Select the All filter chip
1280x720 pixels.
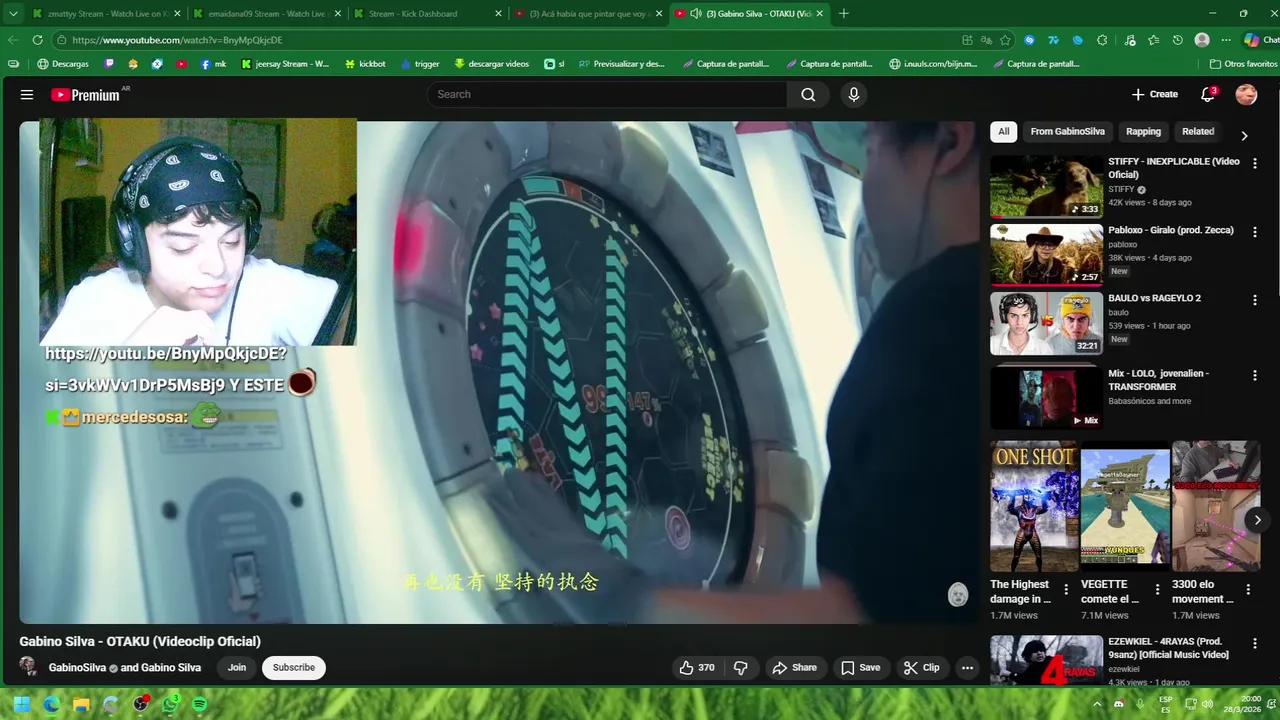pos(1003,132)
